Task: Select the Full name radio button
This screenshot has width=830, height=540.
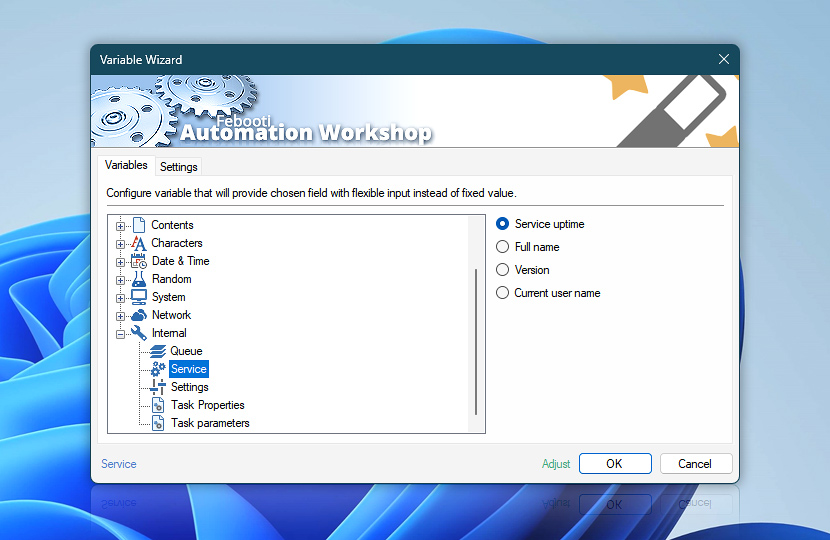Action: point(502,247)
